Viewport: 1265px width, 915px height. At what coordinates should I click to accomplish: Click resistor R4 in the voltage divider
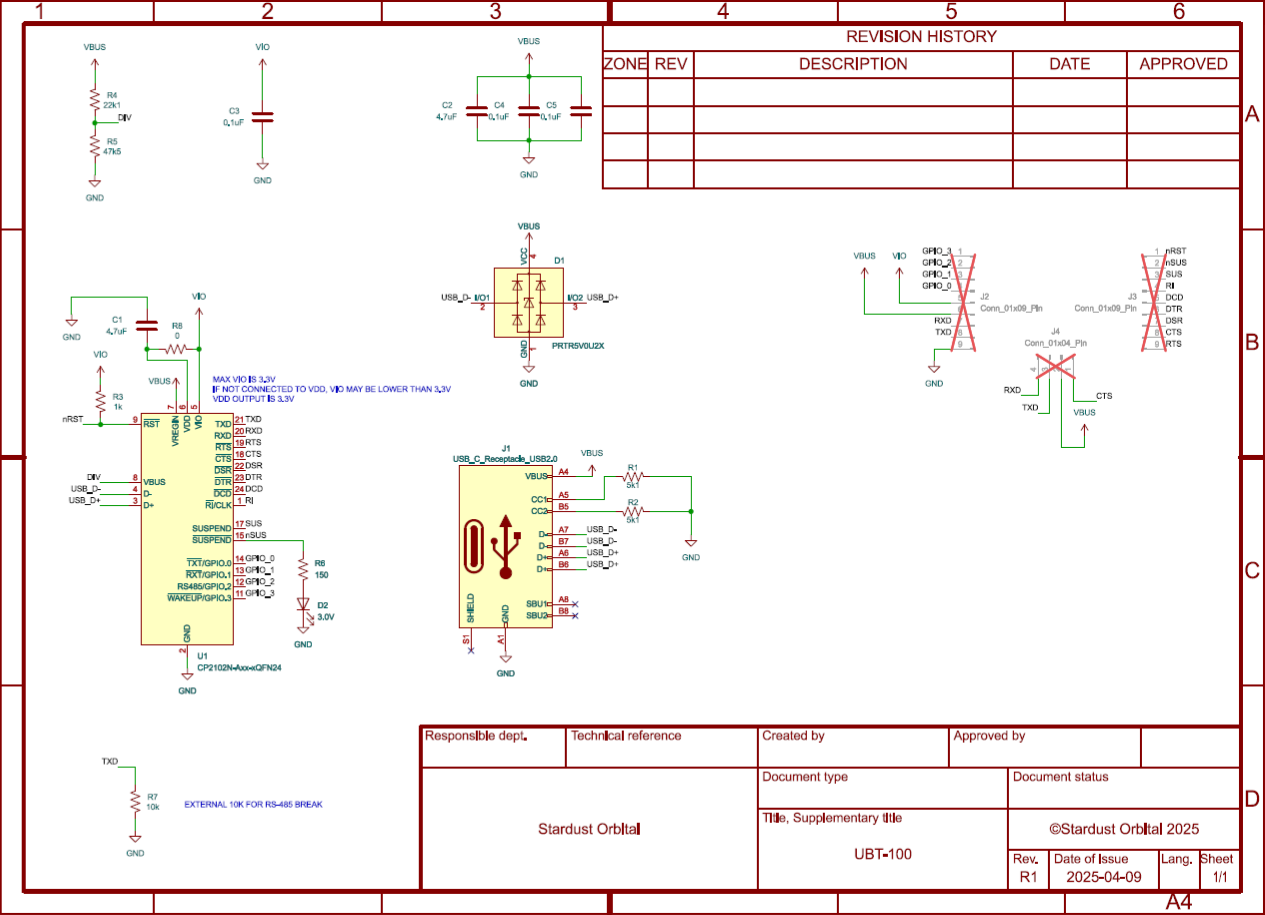94,101
